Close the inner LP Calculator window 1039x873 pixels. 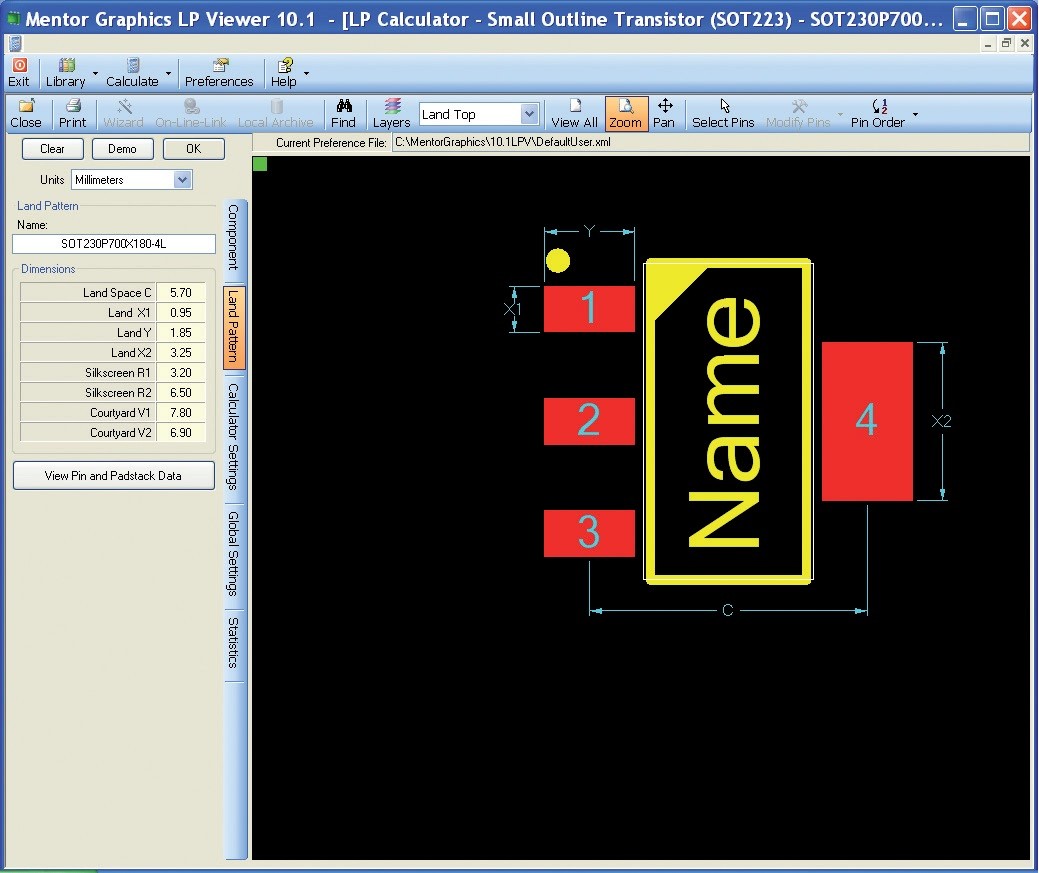(x=1025, y=43)
